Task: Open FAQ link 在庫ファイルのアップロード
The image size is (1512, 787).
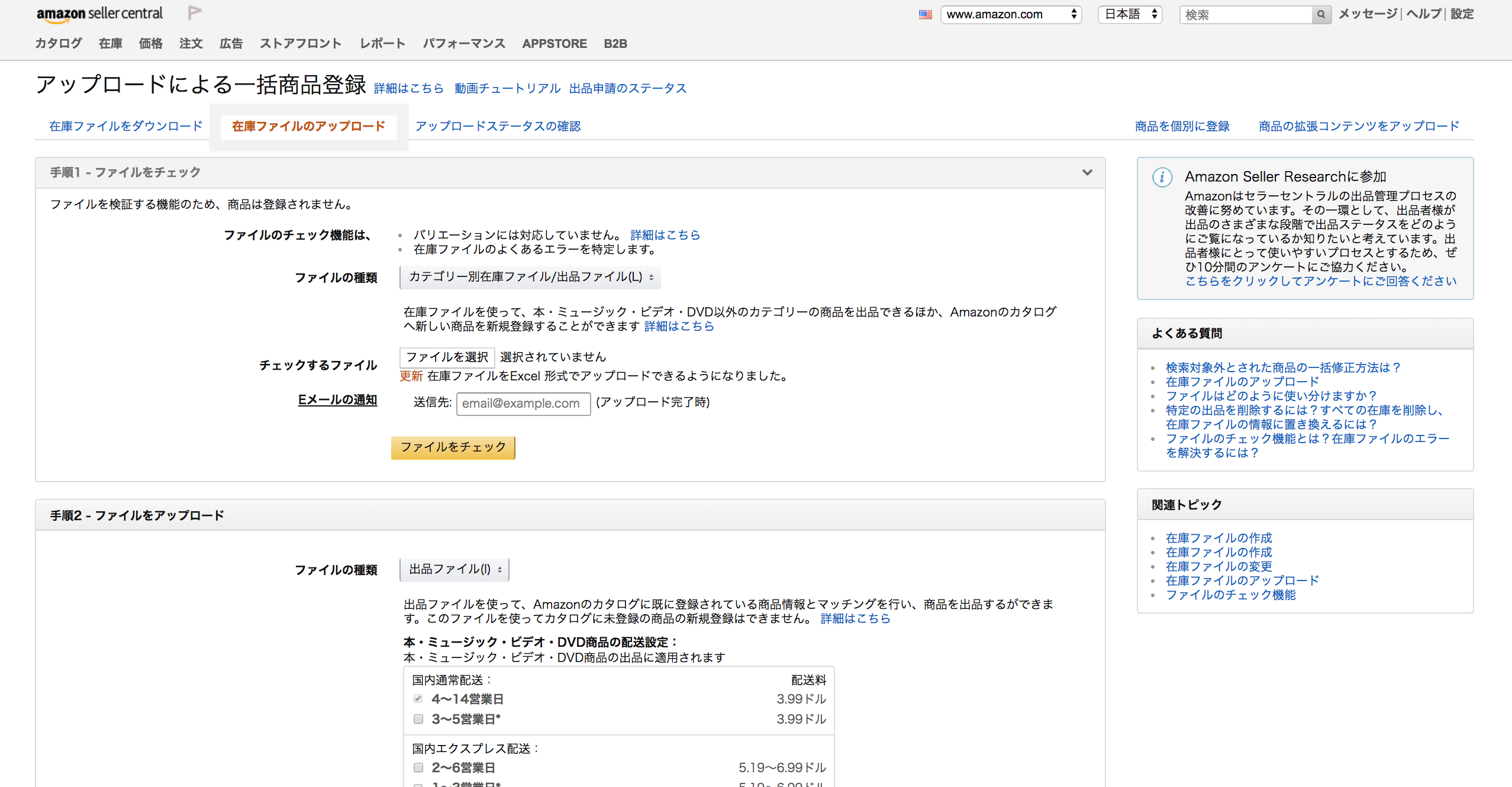Action: (1243, 382)
